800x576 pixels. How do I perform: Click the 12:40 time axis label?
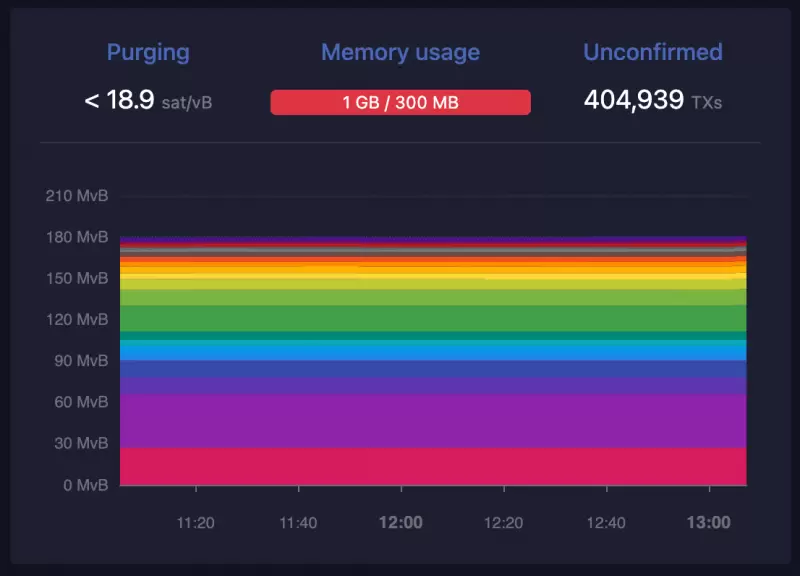click(x=605, y=522)
